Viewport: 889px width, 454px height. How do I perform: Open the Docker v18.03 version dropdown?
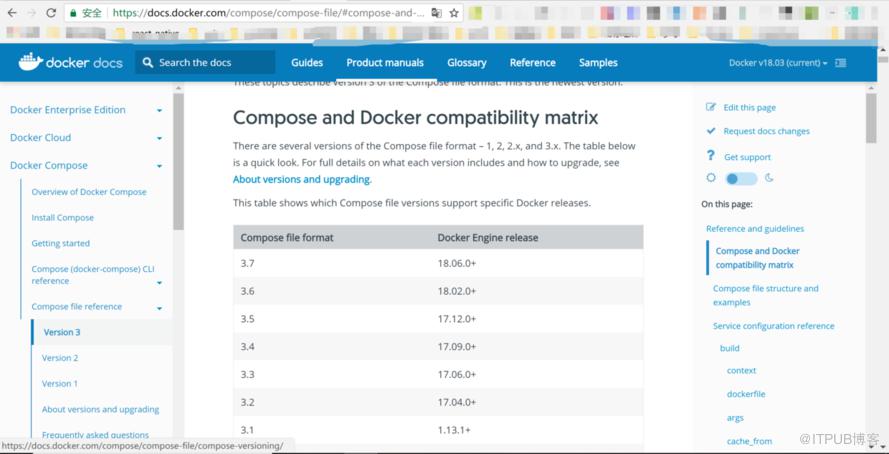tap(778, 63)
